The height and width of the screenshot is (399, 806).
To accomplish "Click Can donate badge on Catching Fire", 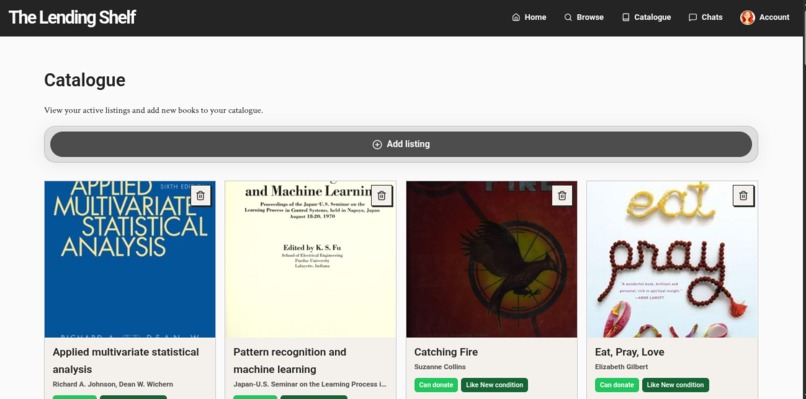I will click(436, 385).
